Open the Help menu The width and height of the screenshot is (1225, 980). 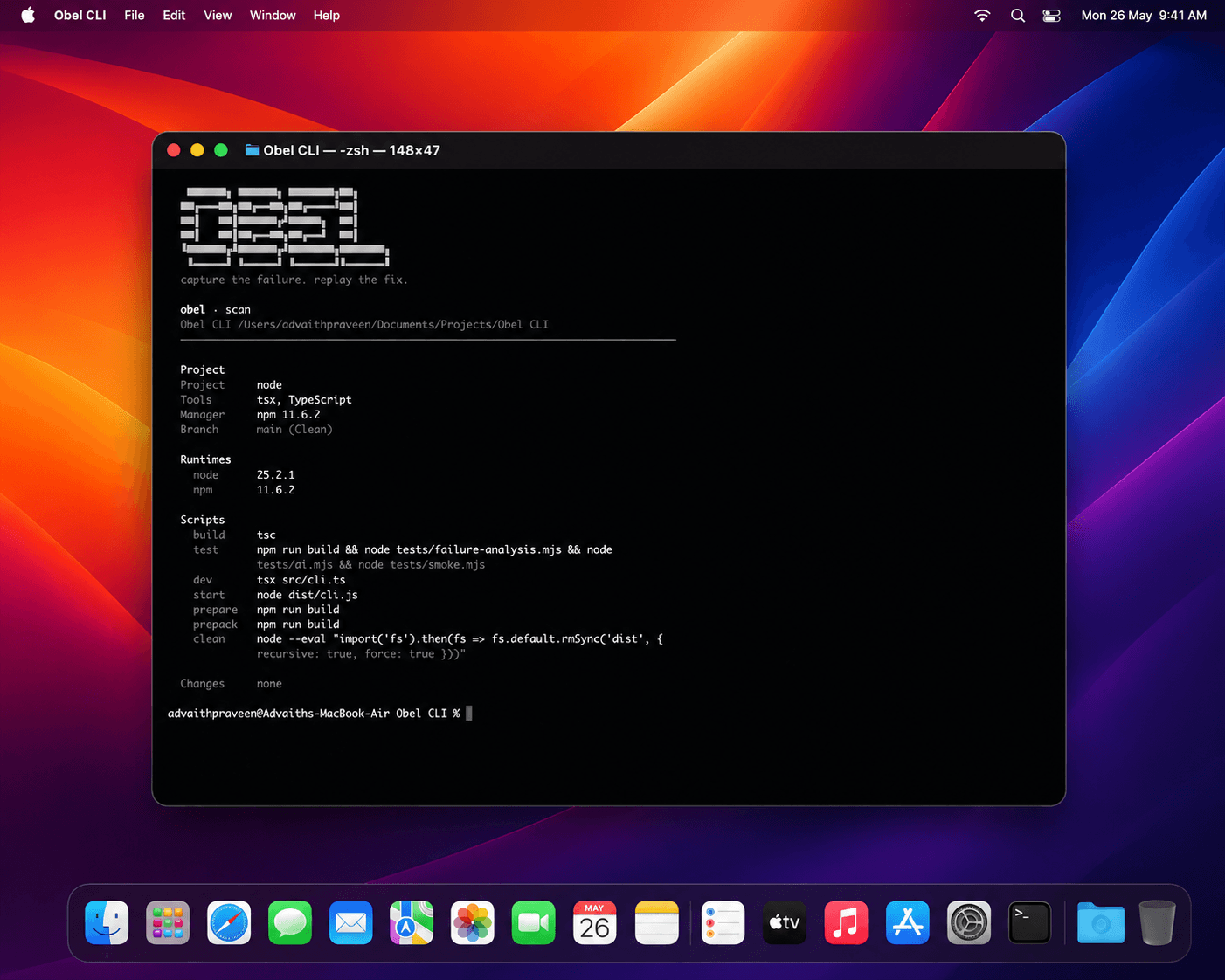(327, 15)
